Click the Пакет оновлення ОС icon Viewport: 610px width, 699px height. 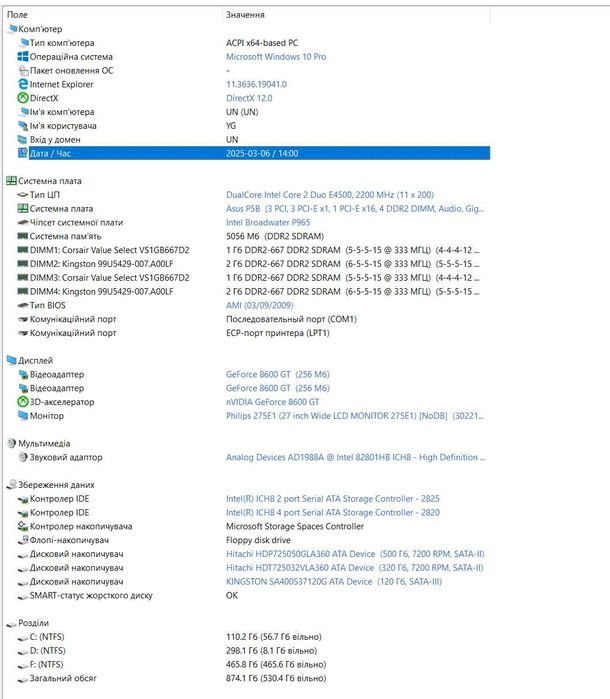point(23,70)
